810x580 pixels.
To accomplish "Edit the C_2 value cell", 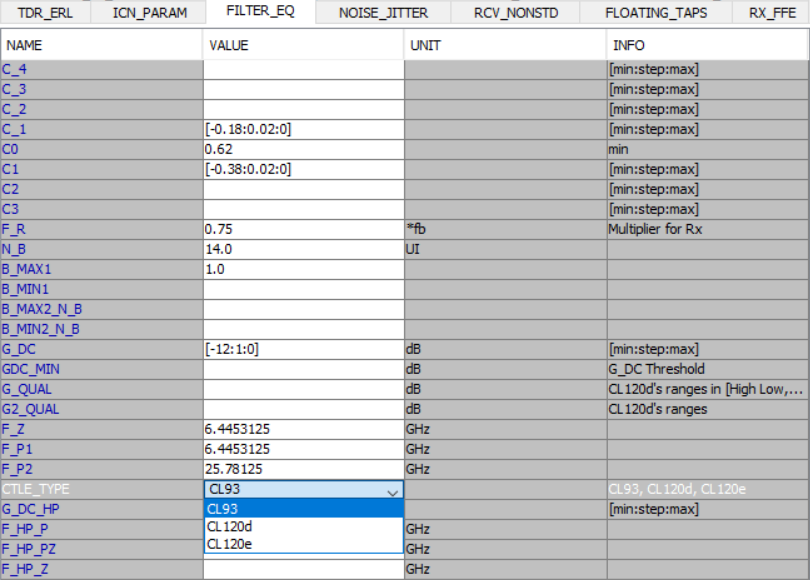I will click(x=304, y=109).
